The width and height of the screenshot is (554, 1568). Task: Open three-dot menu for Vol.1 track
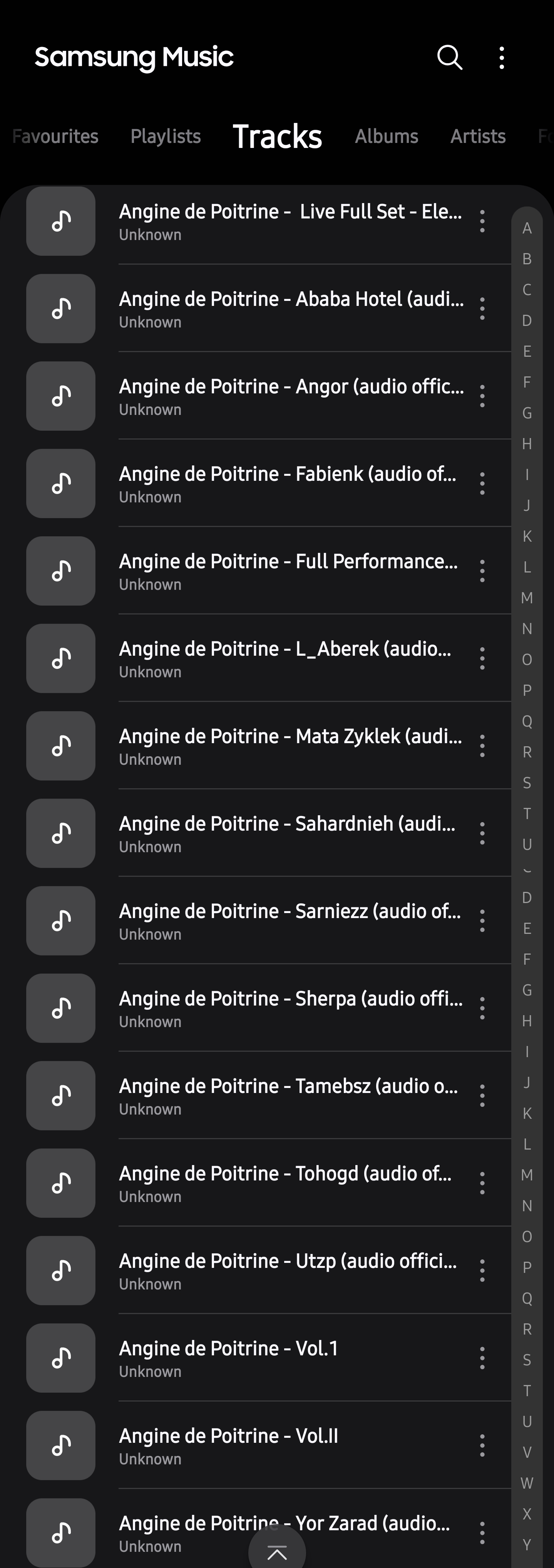(482, 1358)
